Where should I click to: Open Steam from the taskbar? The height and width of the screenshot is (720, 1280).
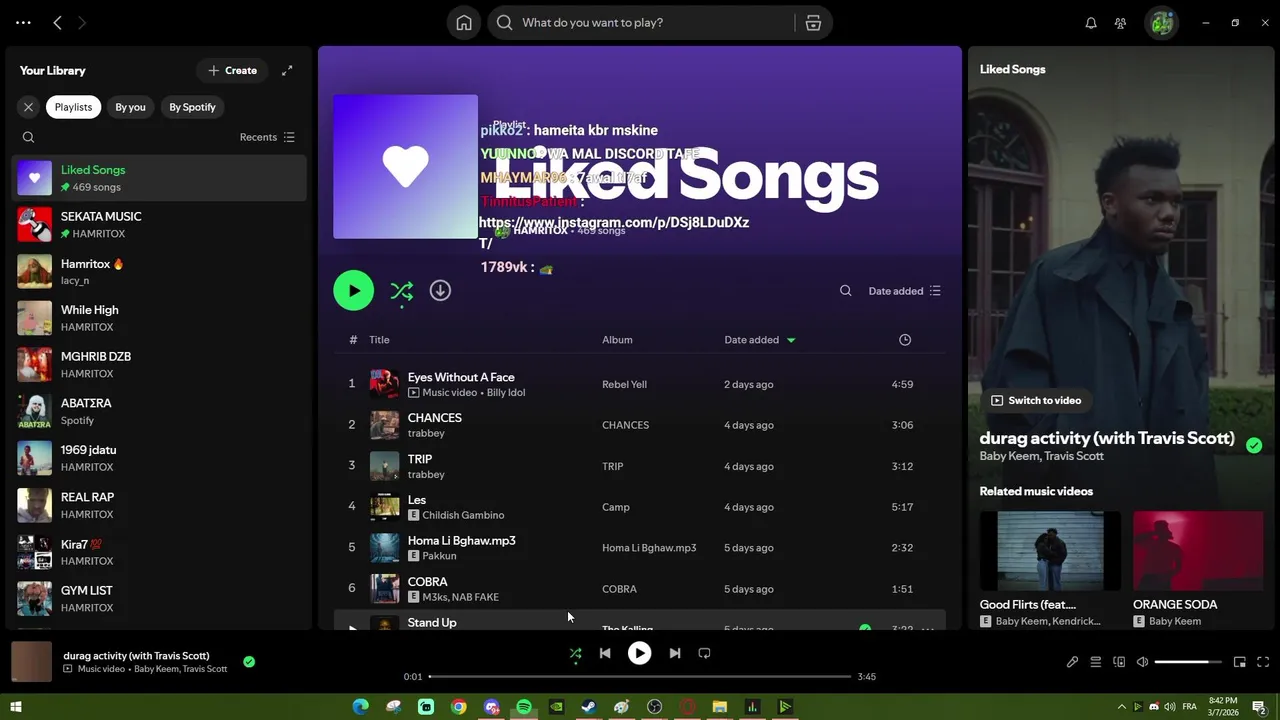click(589, 707)
